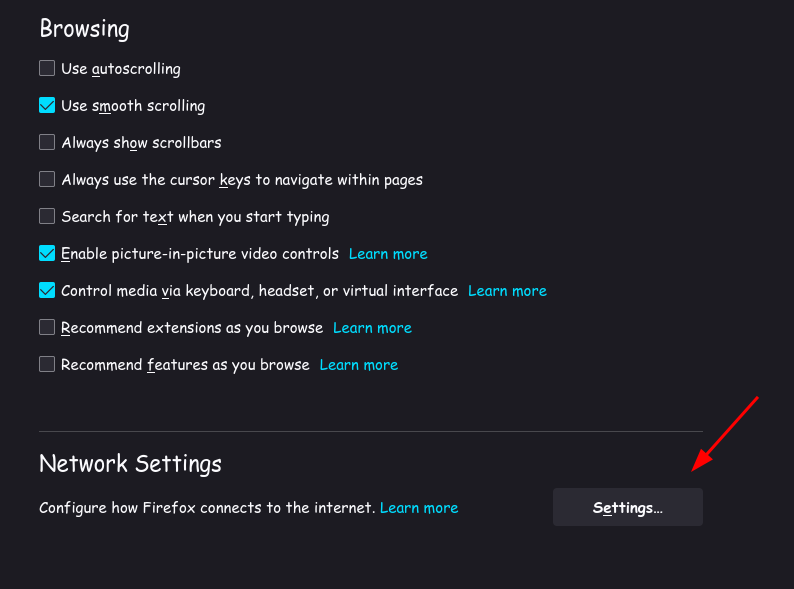Enable Search for text when typing

click(x=47, y=216)
